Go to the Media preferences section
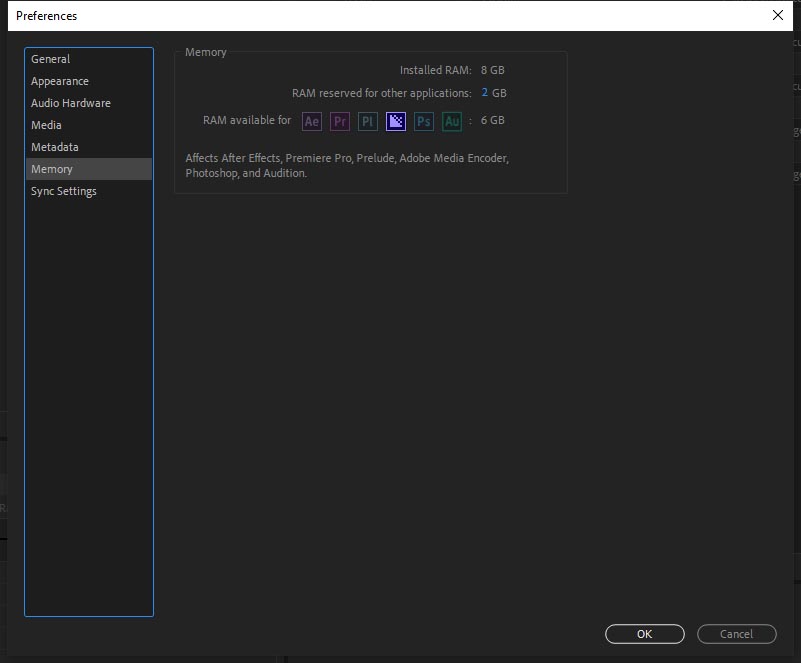 [x=47, y=125]
